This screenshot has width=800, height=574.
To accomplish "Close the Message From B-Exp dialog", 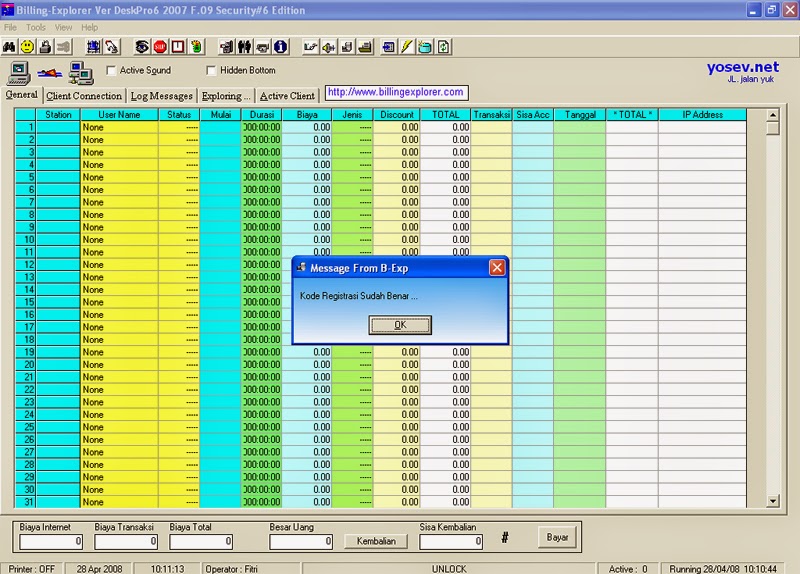I will click(497, 268).
